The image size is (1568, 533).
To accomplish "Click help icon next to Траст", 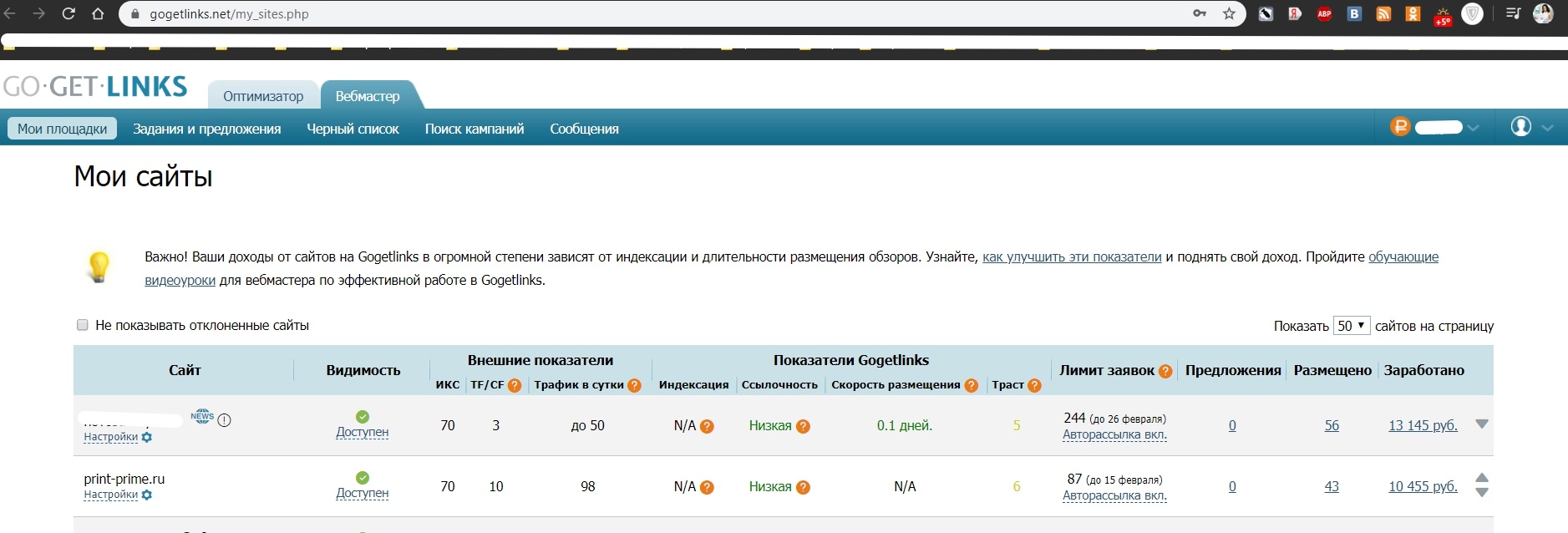I will tap(1034, 385).
